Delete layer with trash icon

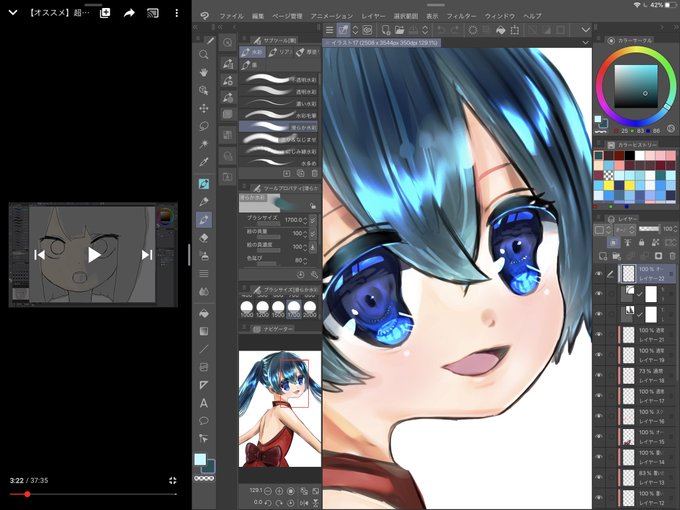(x=672, y=256)
